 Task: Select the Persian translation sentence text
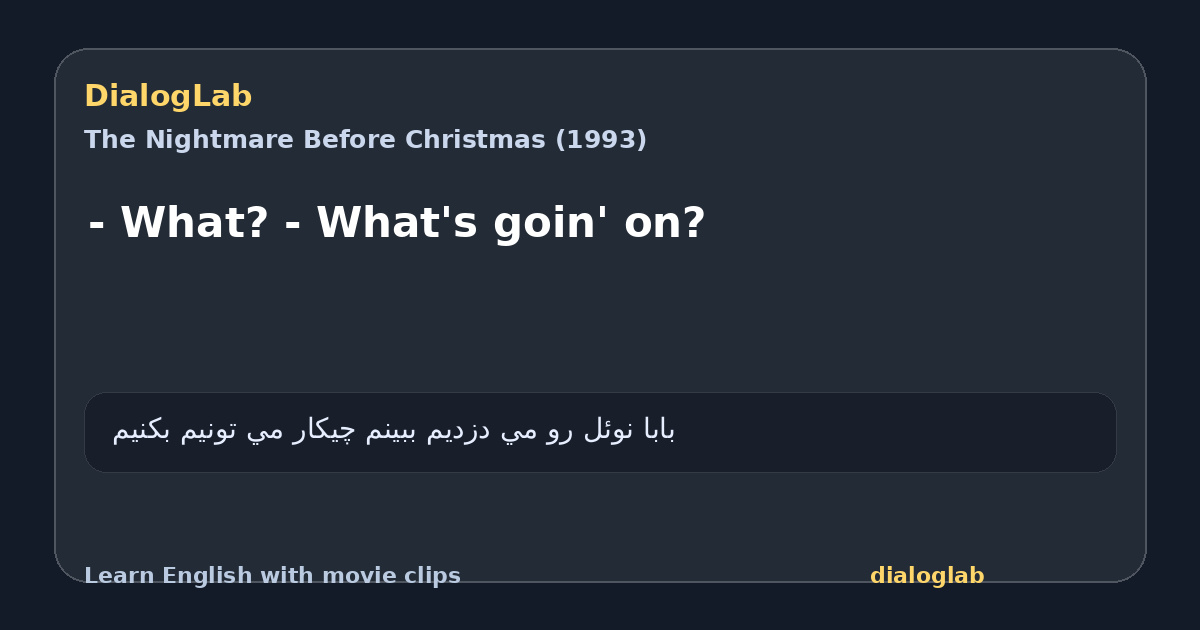[394, 431]
